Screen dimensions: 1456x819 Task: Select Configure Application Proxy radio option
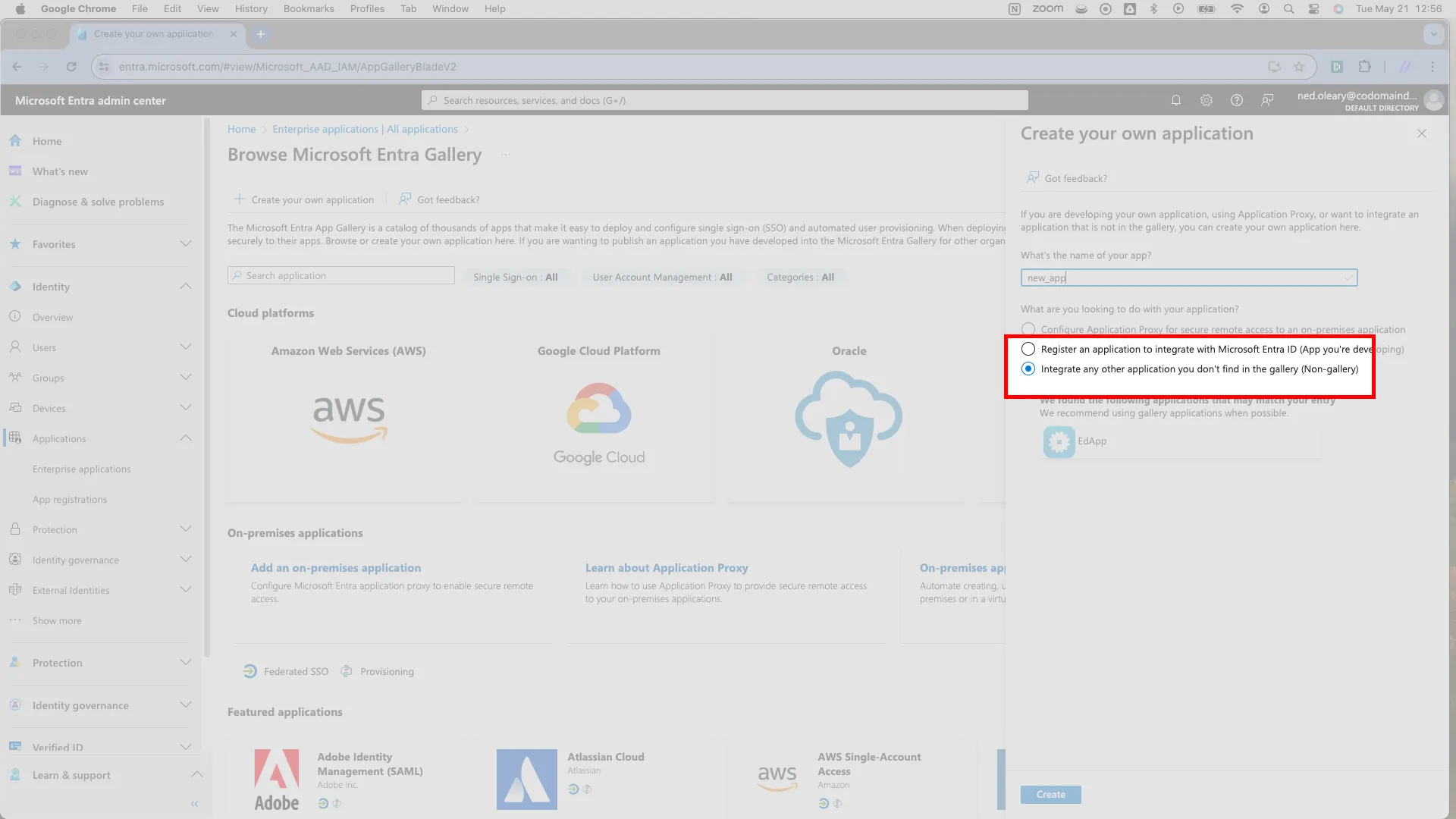(1028, 329)
